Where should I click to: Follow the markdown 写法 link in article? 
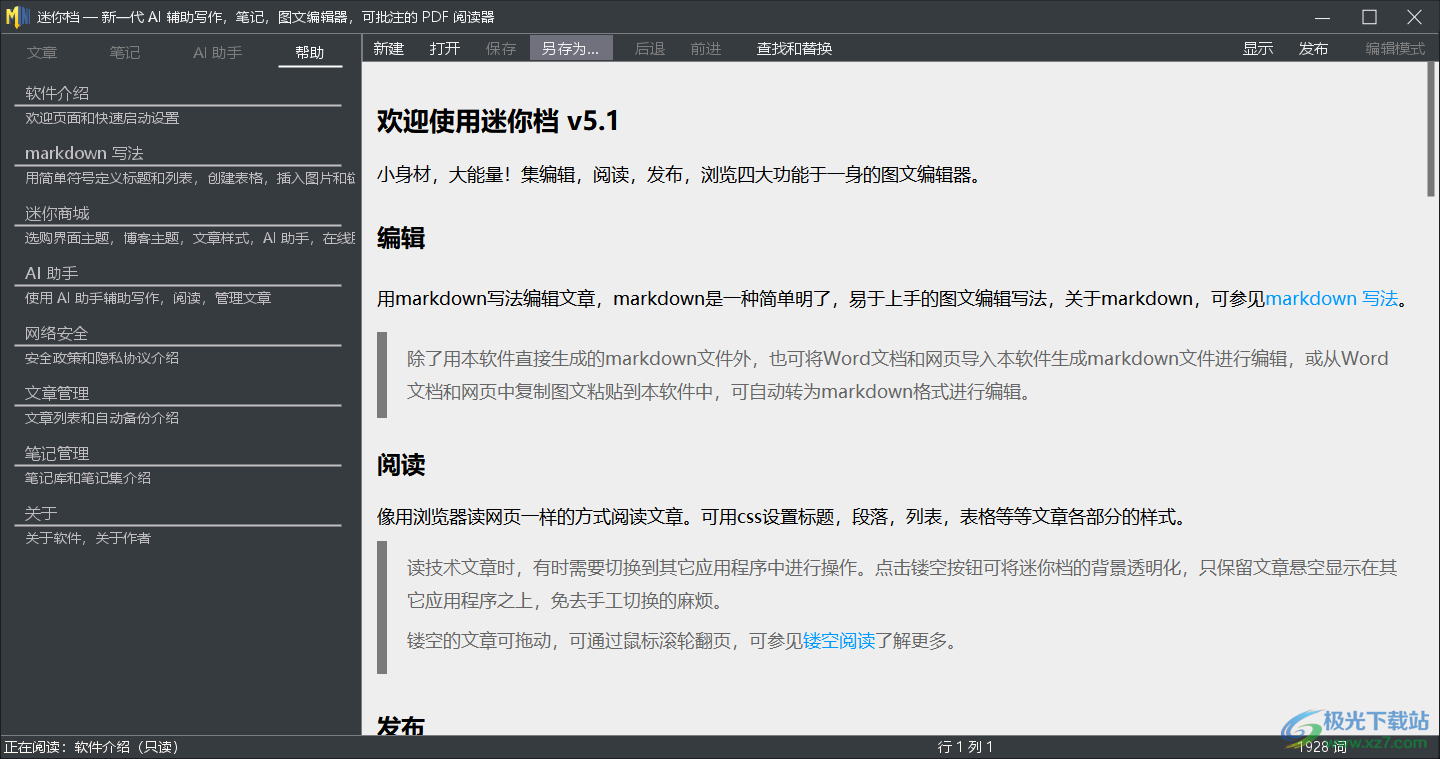(1331, 298)
